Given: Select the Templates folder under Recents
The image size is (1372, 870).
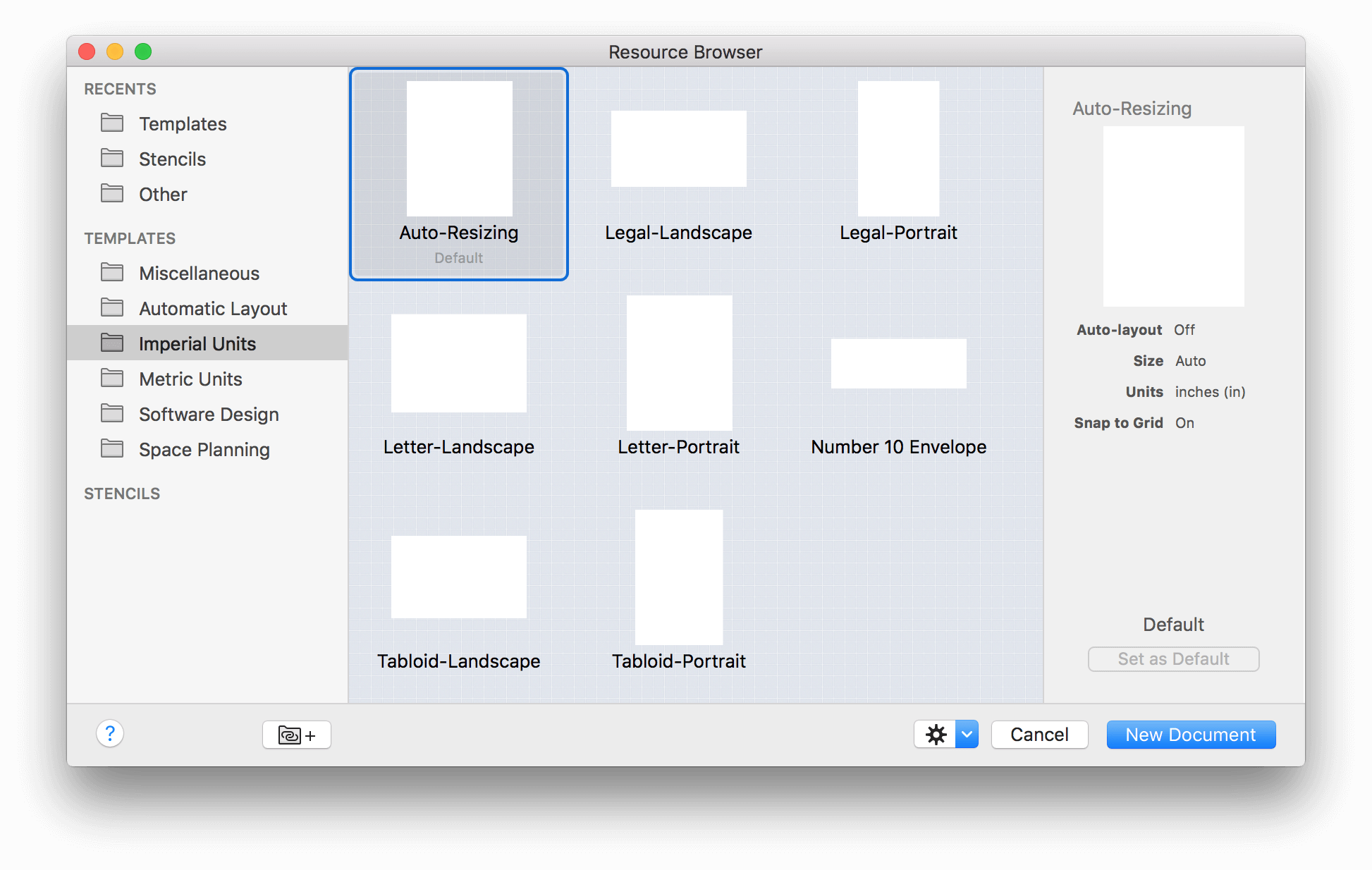Looking at the screenshot, I should point(207,124).
